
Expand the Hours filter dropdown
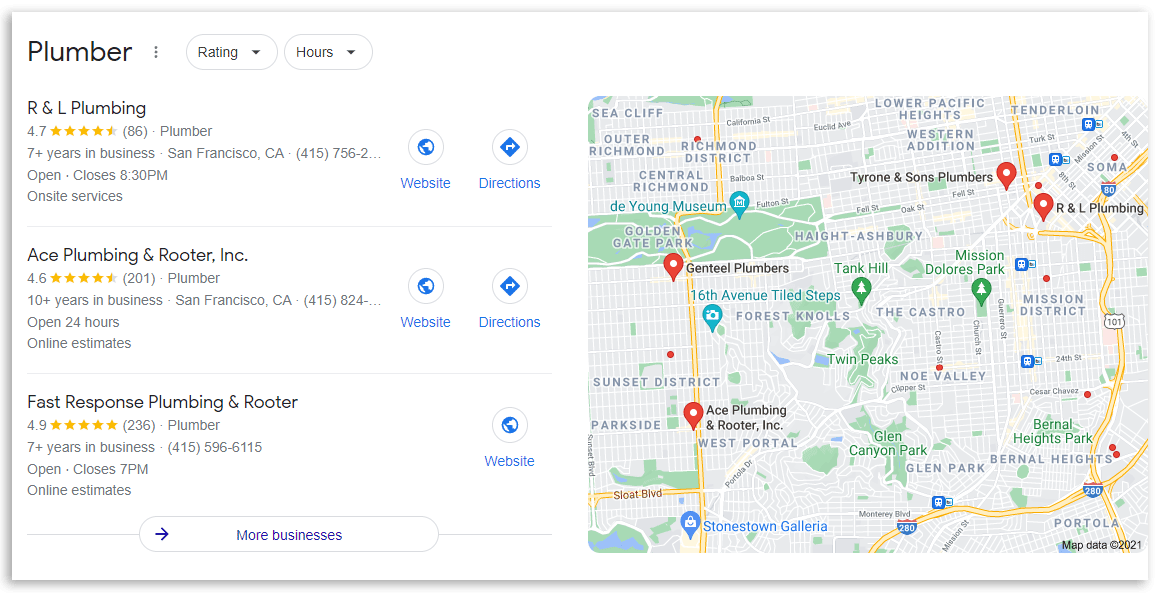coord(328,53)
